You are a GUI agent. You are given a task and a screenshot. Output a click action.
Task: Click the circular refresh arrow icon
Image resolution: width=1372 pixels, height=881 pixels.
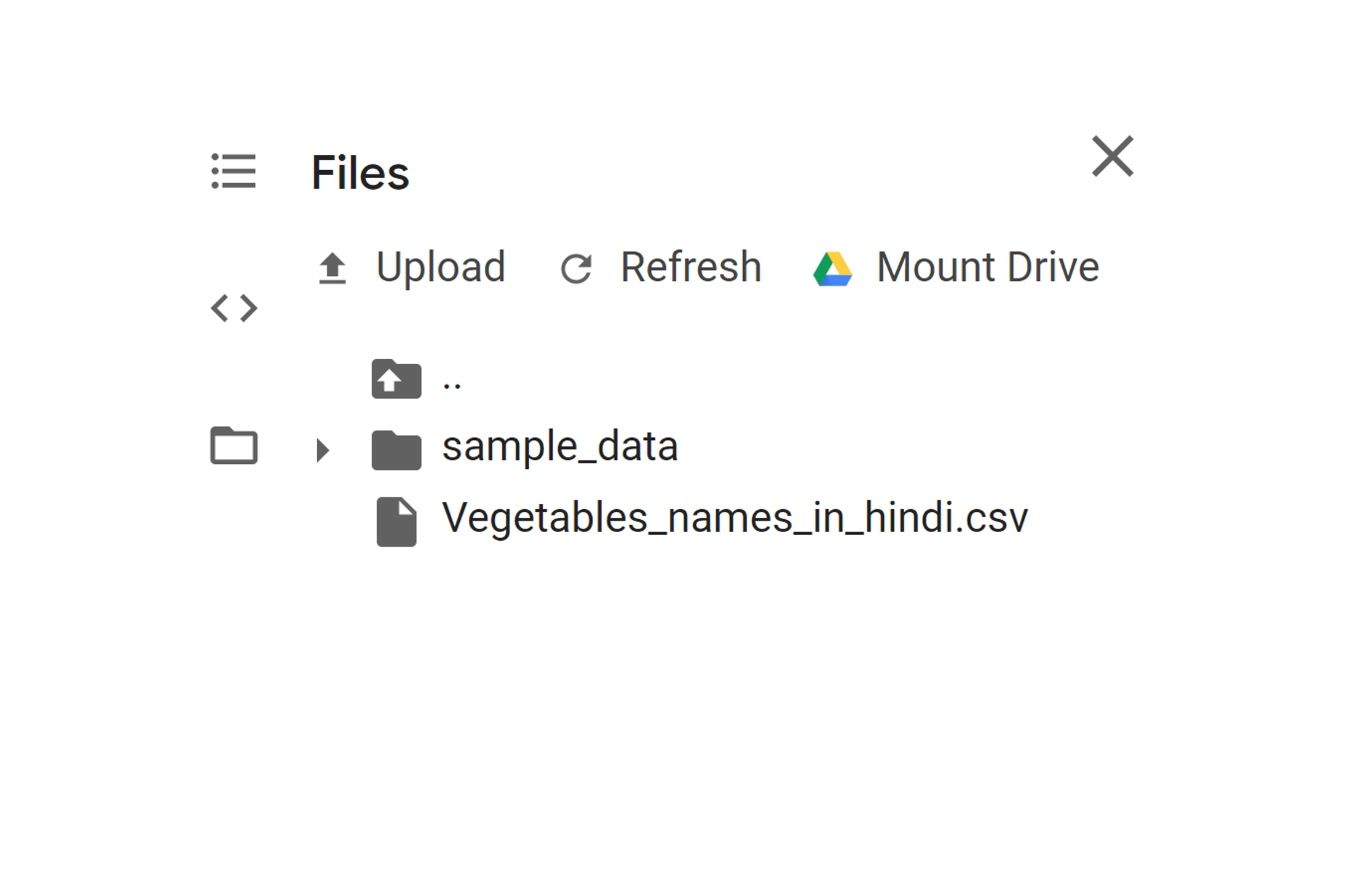coord(576,268)
